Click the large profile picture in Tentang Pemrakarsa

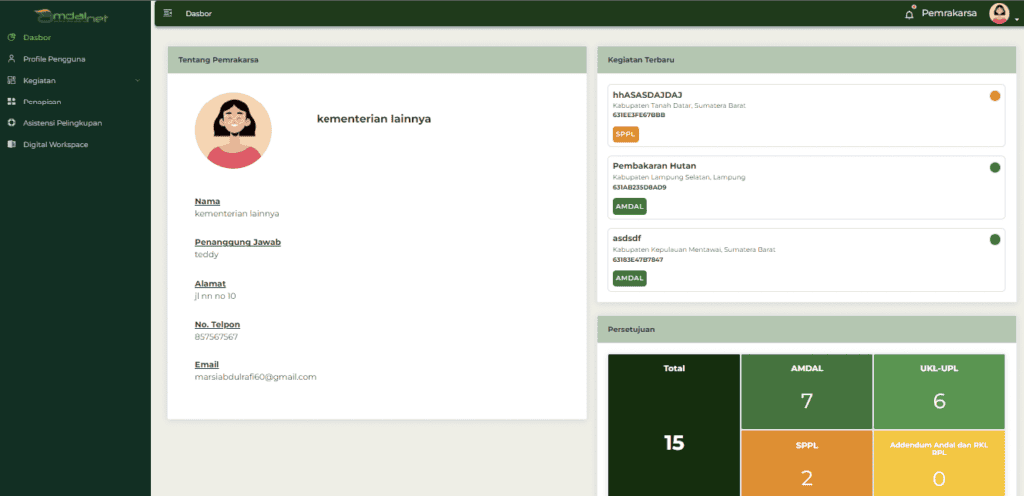pos(233,131)
